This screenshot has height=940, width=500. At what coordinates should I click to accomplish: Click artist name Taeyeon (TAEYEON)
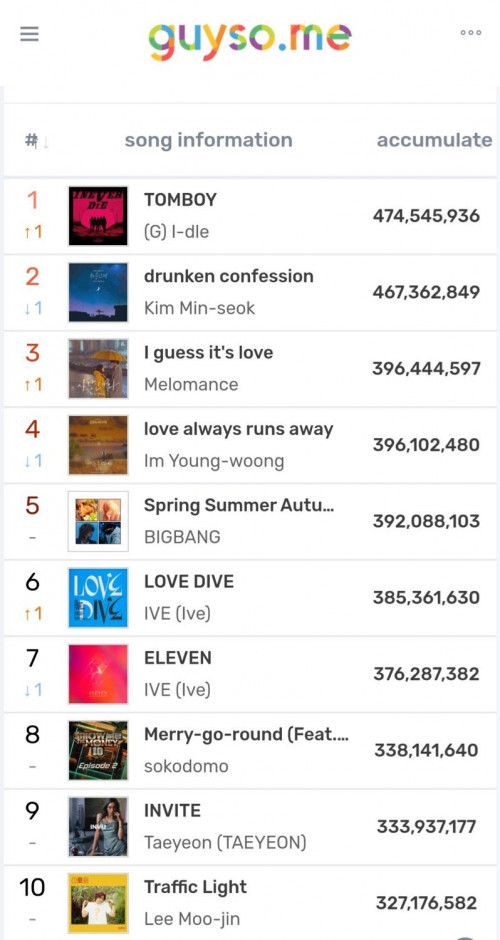225,843
